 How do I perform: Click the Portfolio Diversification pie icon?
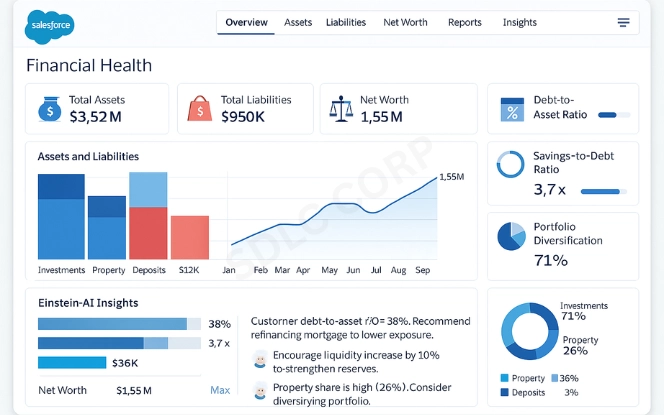pos(511,236)
